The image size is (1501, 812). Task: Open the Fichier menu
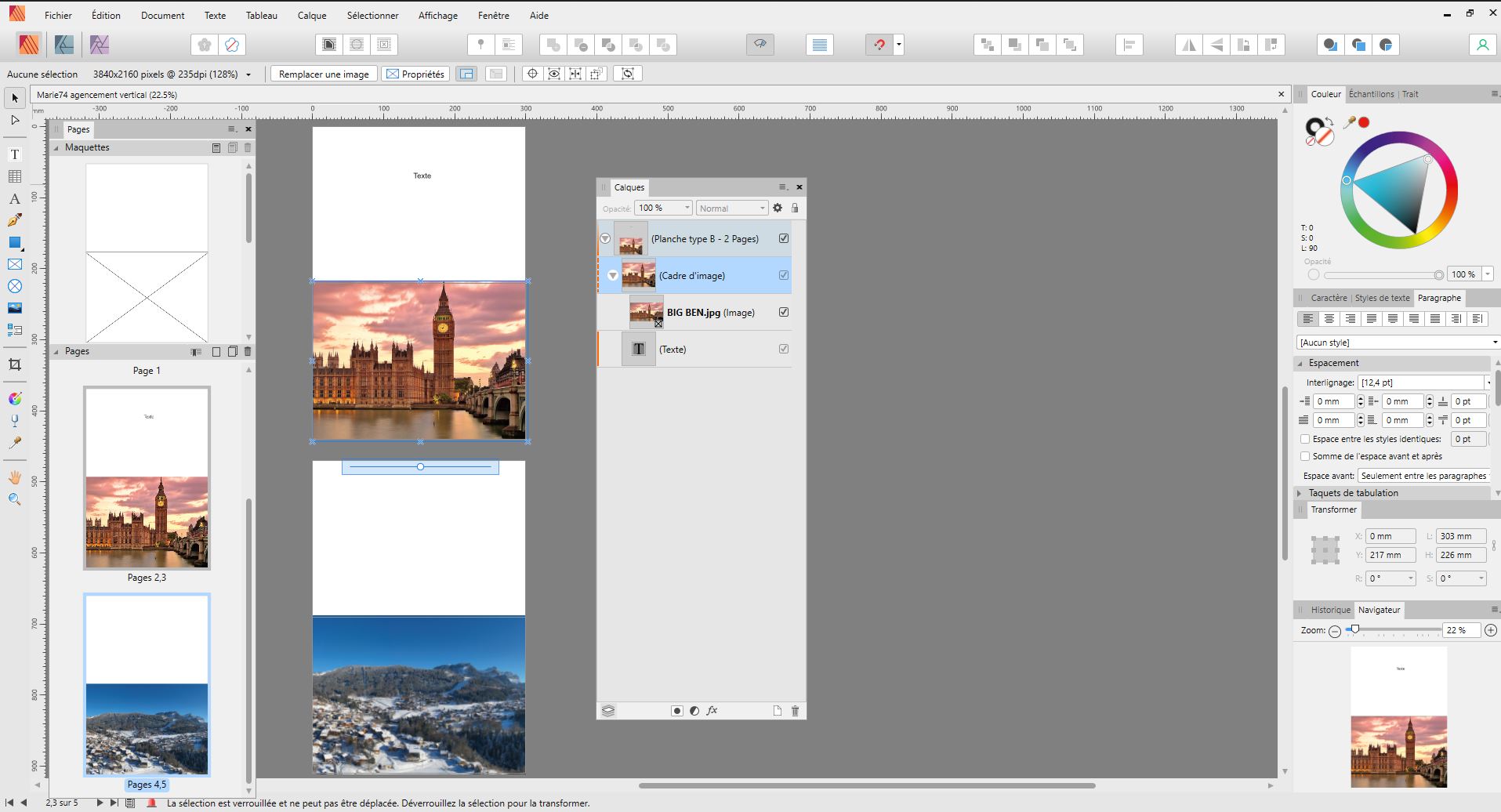coord(58,15)
